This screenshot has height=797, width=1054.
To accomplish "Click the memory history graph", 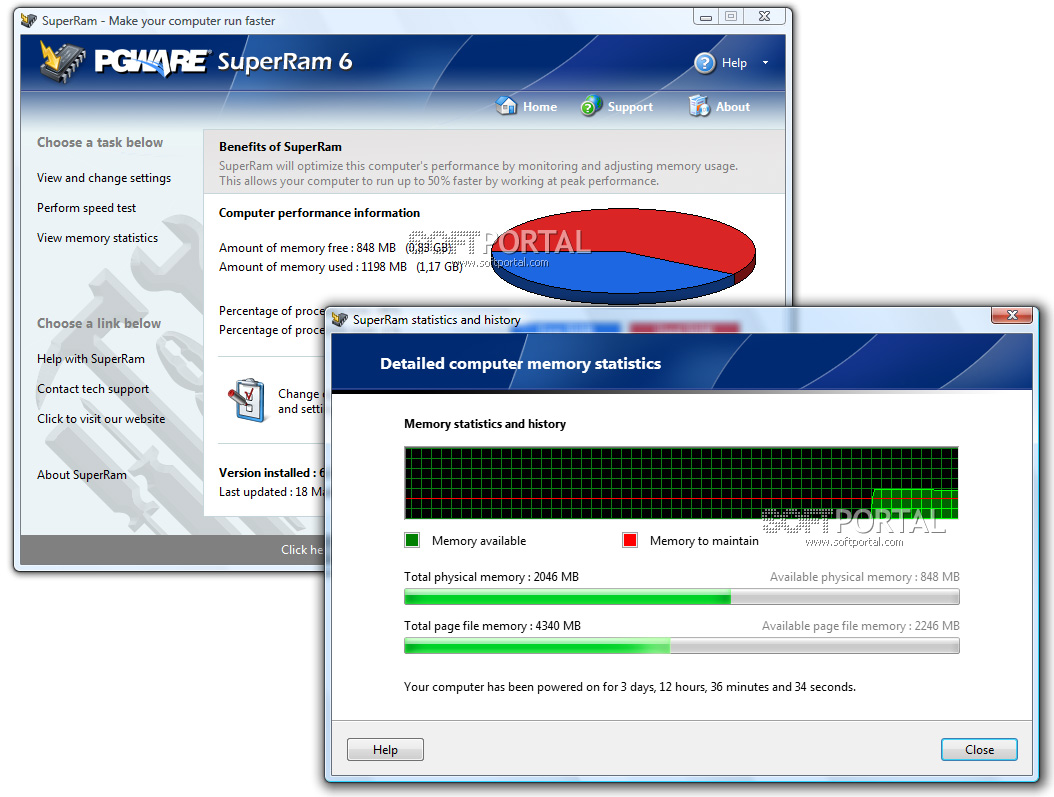I will [681, 483].
